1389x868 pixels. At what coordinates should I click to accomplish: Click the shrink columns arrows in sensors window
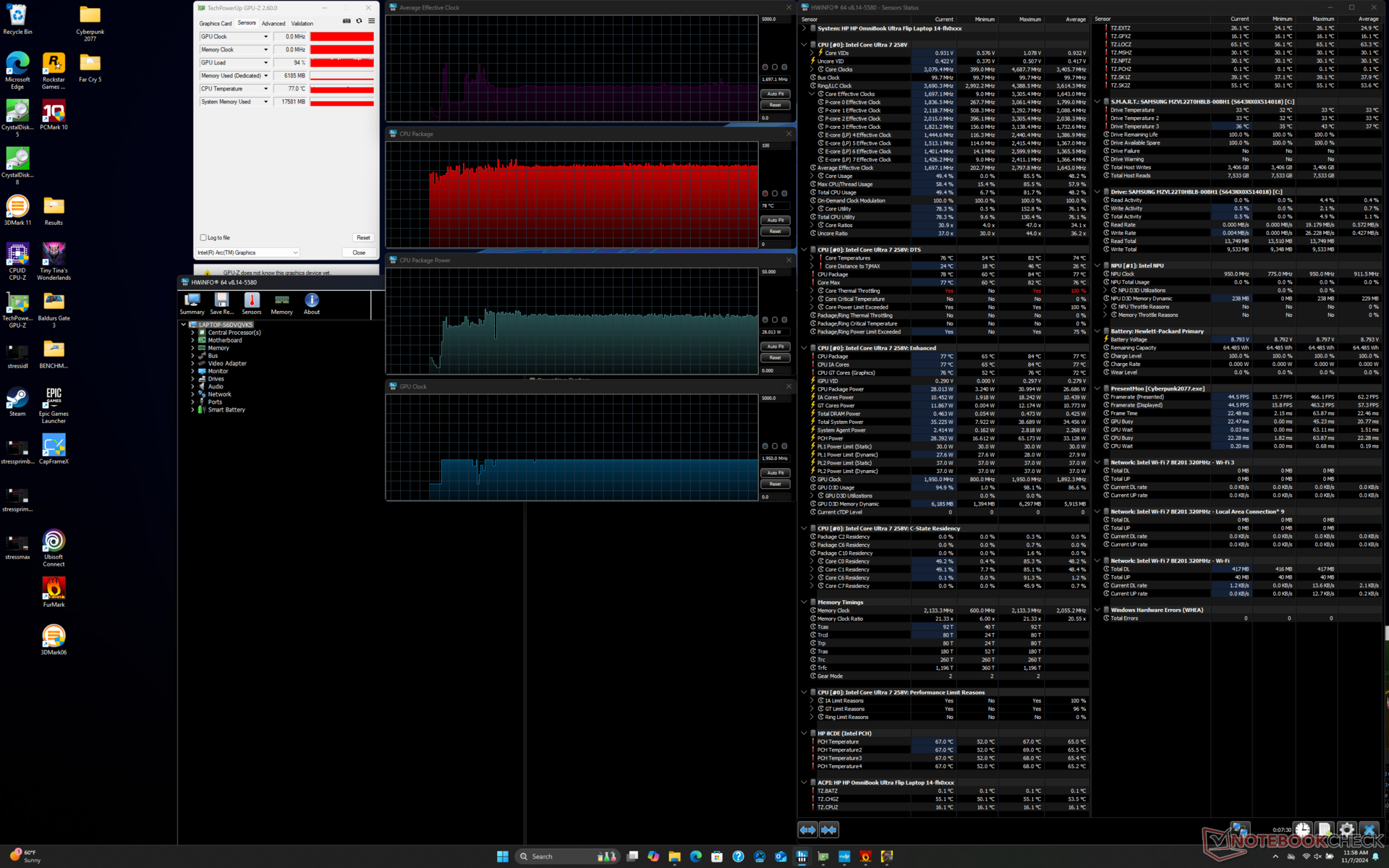(x=828, y=830)
